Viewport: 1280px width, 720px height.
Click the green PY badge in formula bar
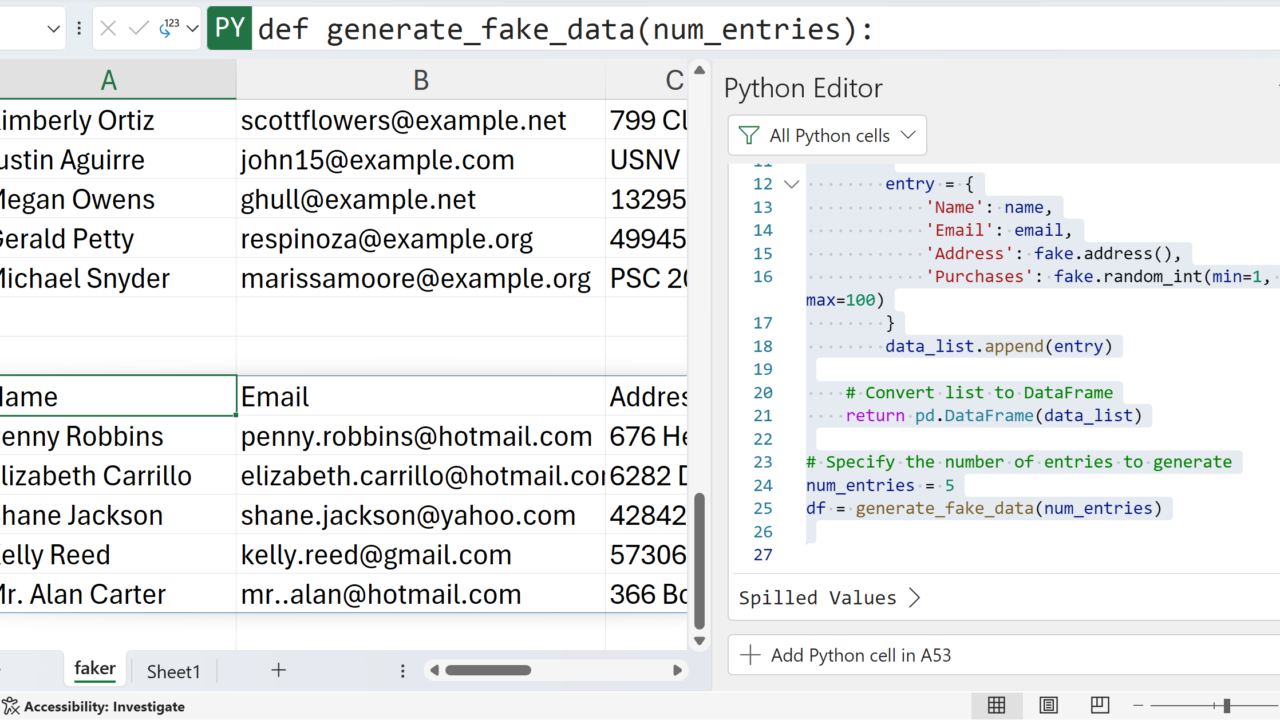click(x=229, y=29)
